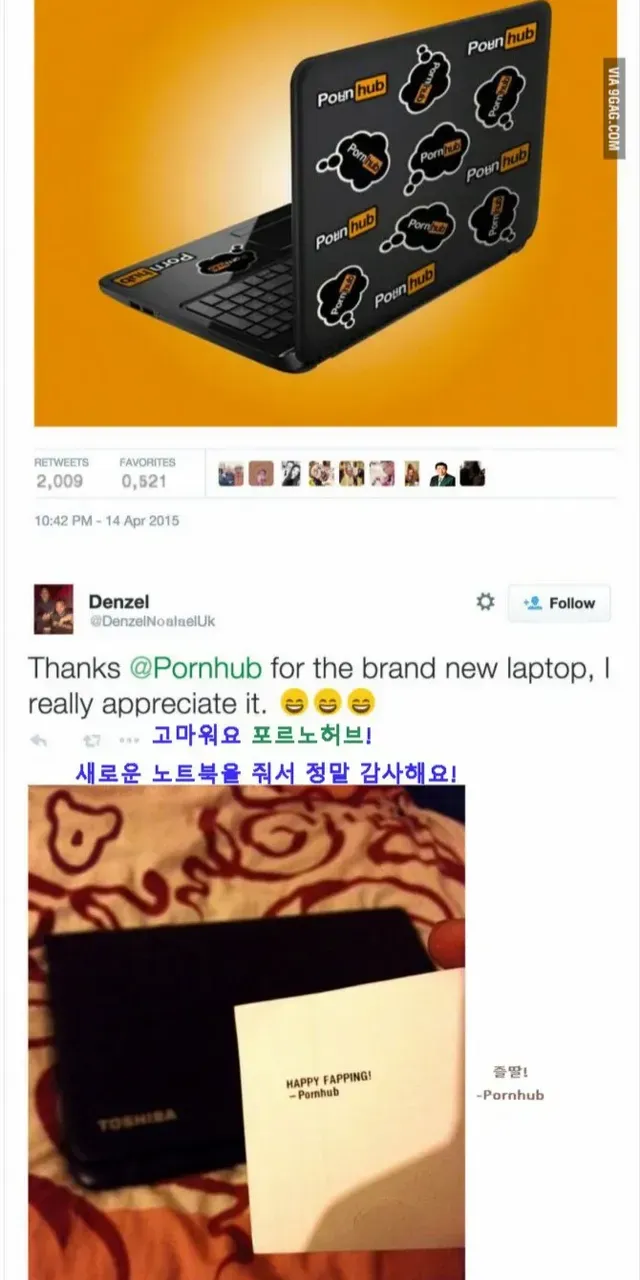Viewport: 640px width, 1280px height.
Task: Click Denzel's profile avatar picture
Action: pos(53,609)
